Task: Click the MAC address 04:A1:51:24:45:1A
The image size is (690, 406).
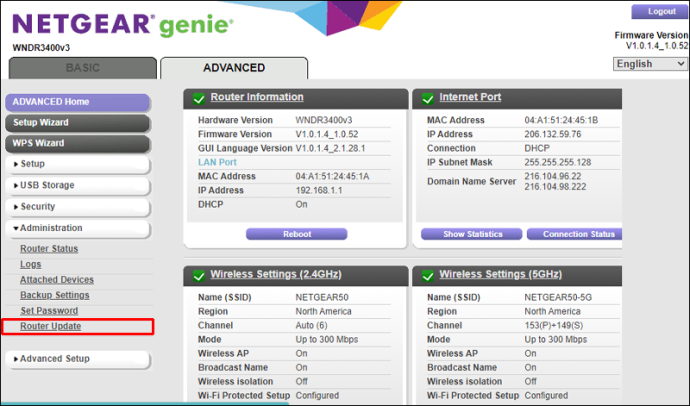Action: click(332, 176)
